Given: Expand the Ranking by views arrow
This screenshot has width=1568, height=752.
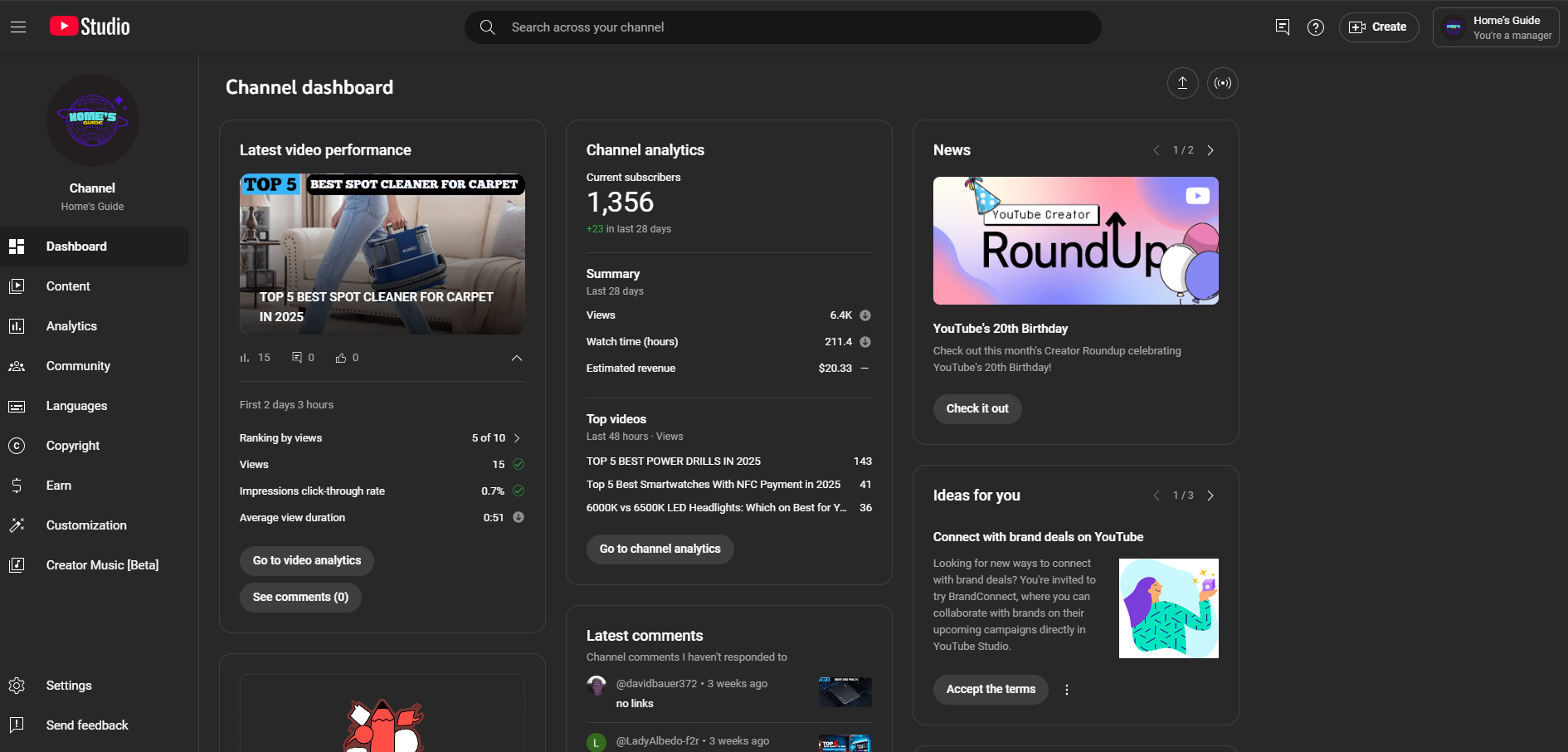Looking at the screenshot, I should click(x=517, y=438).
